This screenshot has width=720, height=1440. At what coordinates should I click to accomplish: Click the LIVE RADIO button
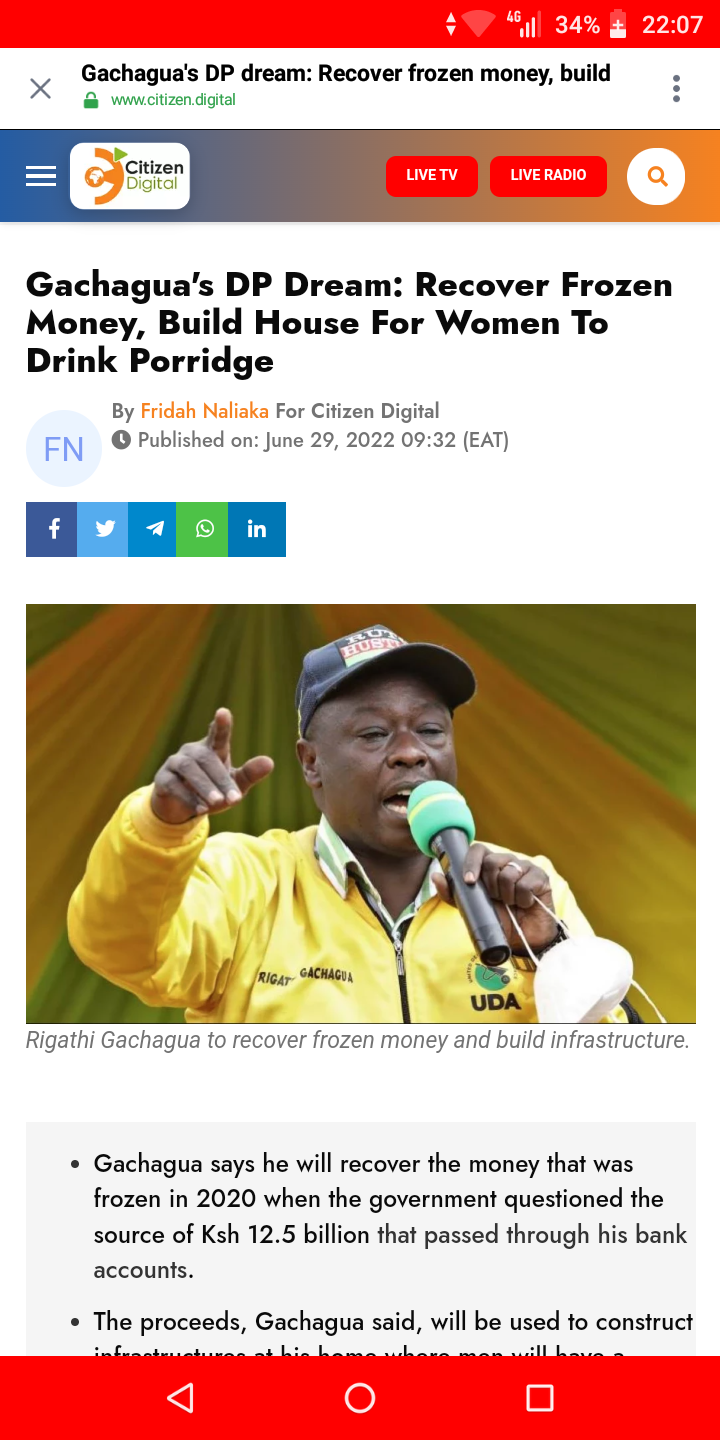[x=548, y=175]
